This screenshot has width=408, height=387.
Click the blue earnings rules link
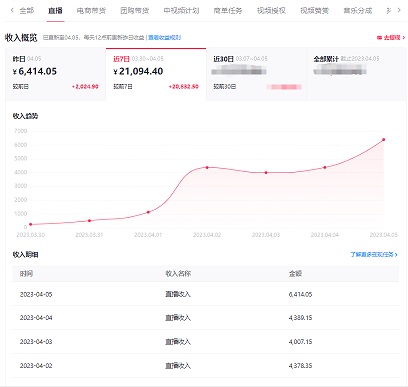165,38
